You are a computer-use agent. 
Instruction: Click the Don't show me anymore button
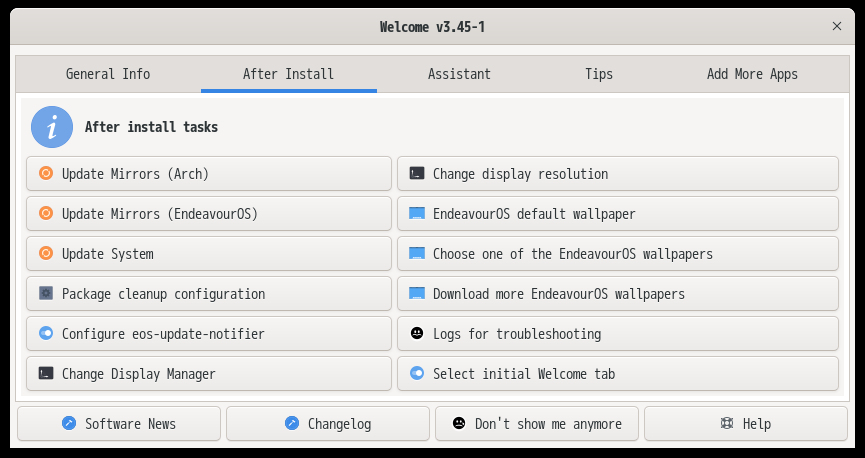(537, 424)
